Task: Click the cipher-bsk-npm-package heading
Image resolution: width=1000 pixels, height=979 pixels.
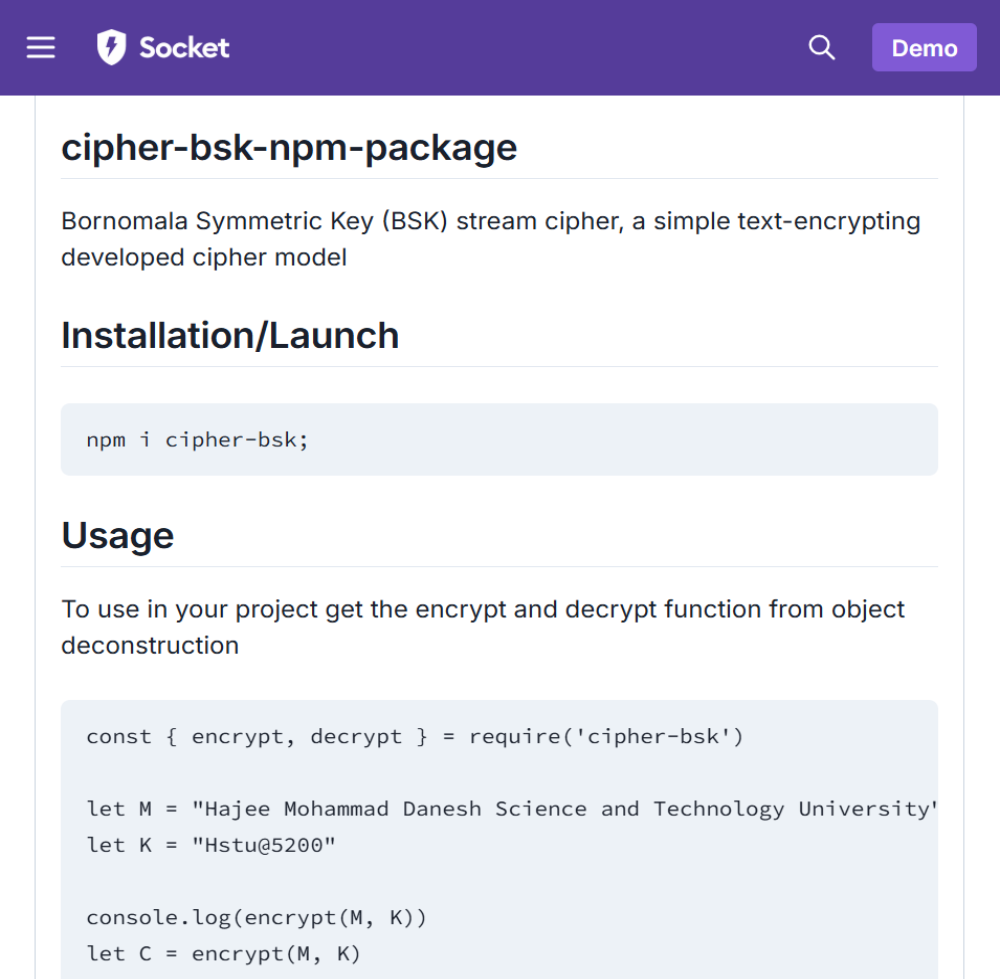Action: 289,147
